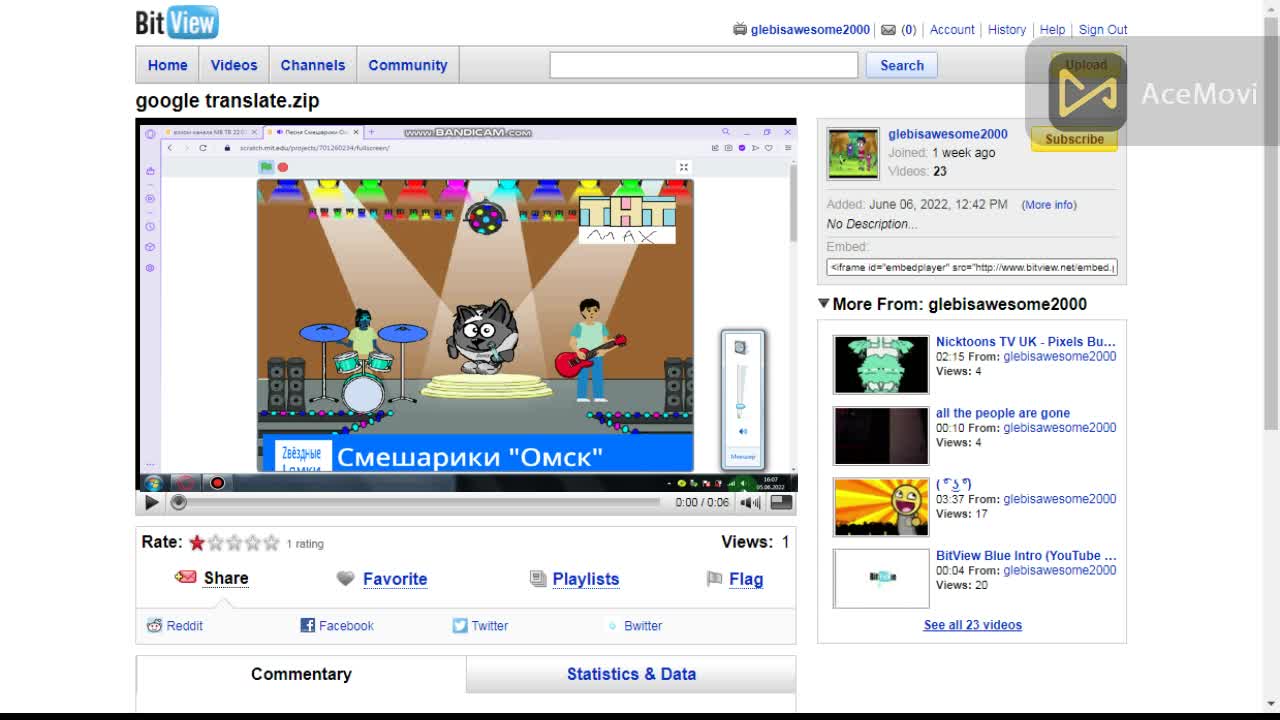Open glebisawesome2000 profile link in header
This screenshot has height=720, width=1280.
[x=810, y=30]
